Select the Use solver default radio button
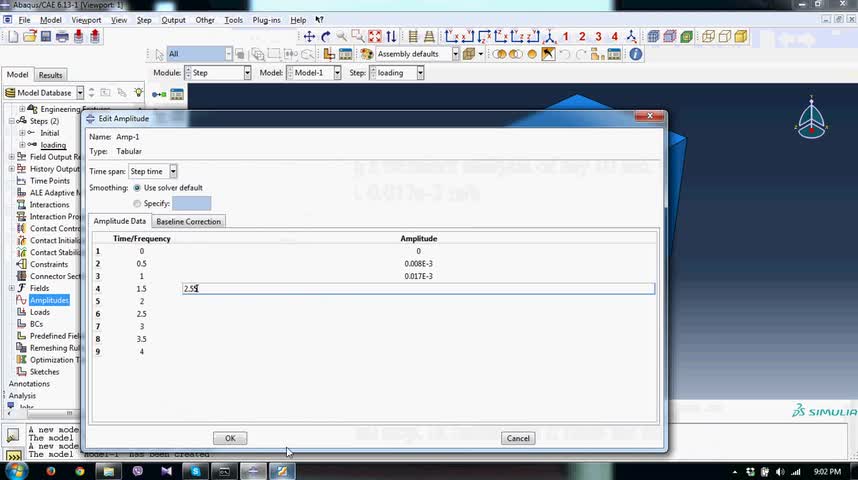 137,188
